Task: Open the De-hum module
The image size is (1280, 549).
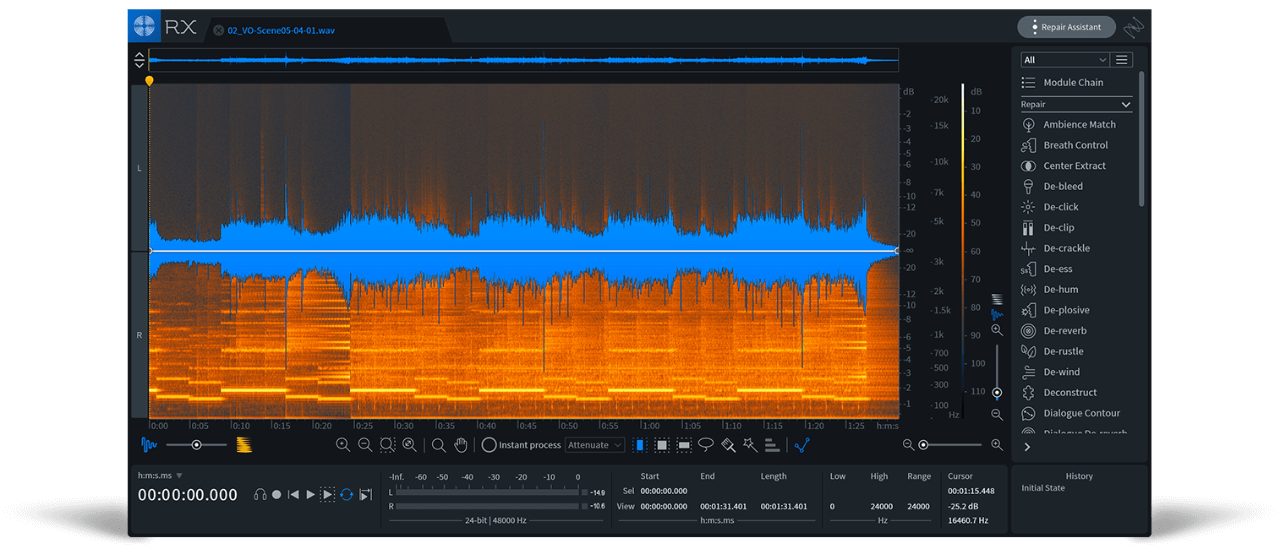Action: pyautogui.click(x=1060, y=289)
